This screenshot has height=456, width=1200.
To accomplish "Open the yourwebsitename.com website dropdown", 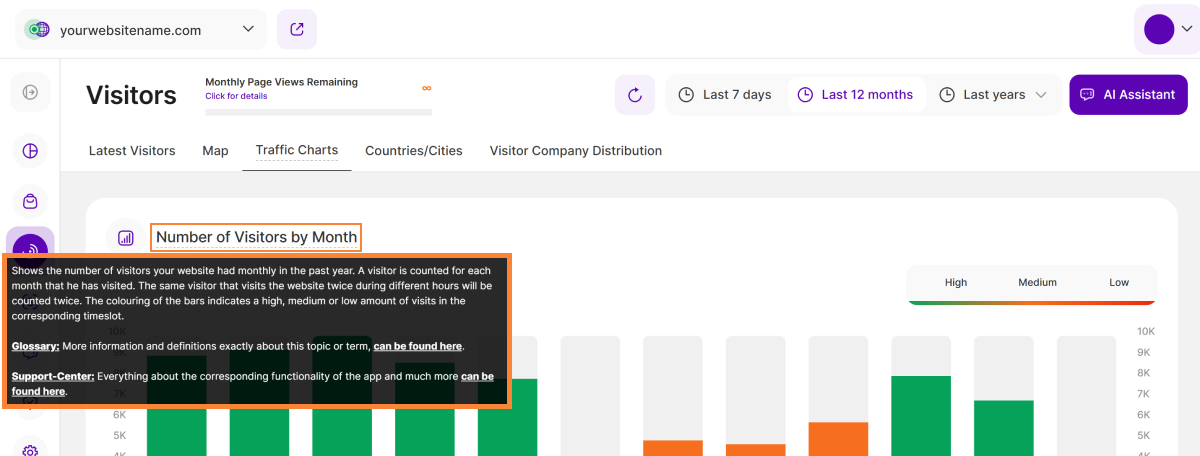I will coord(248,30).
